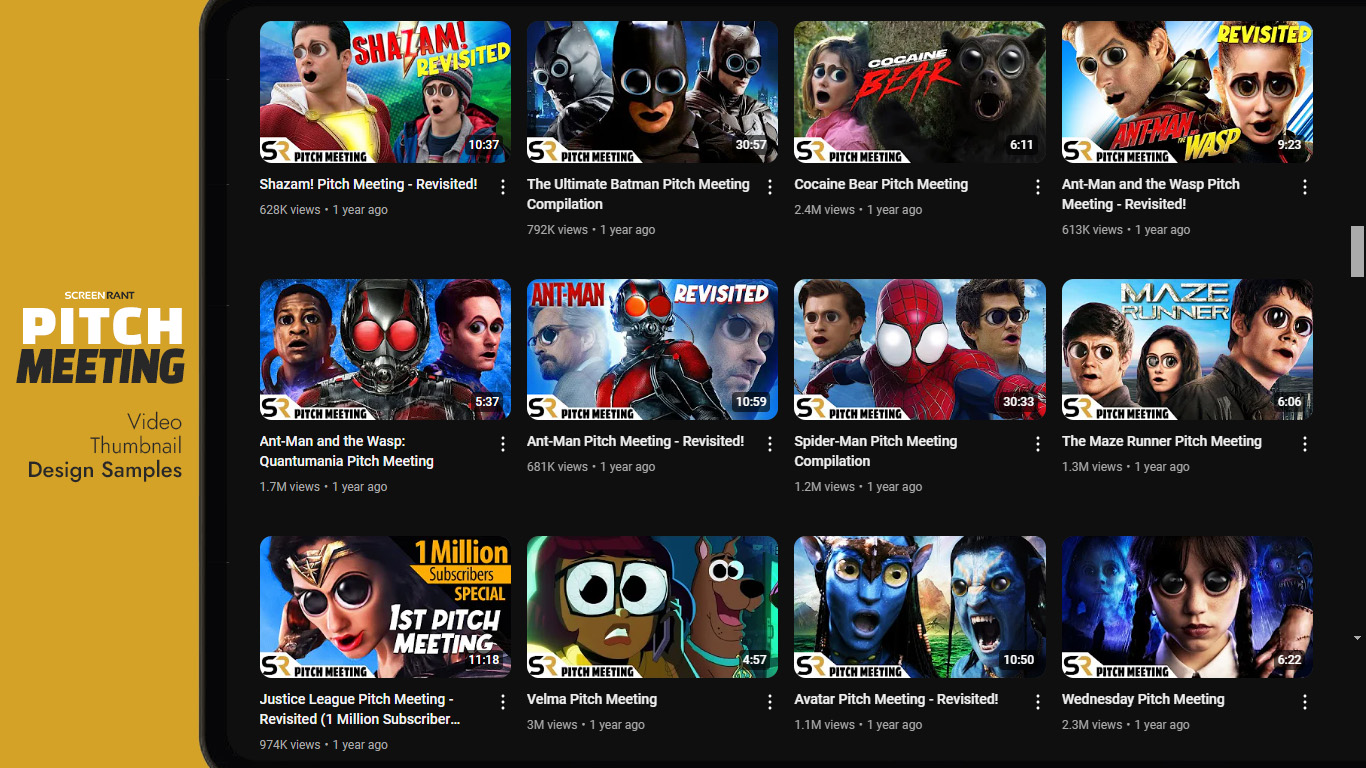Play the 1 Million Subscribers Special thumbnail
1366x768 pixels.
(385, 607)
